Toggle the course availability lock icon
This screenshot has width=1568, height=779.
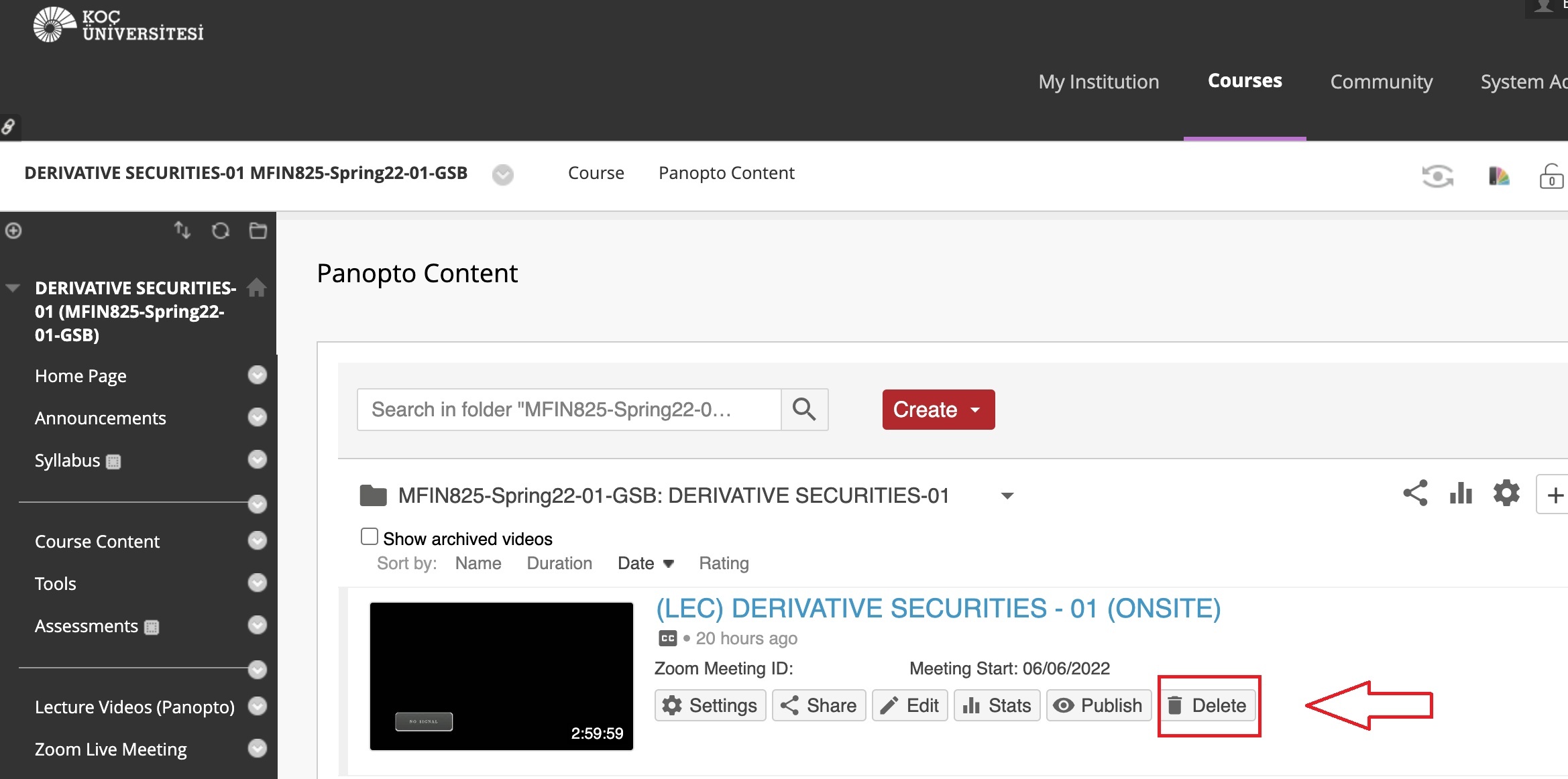point(1551,176)
